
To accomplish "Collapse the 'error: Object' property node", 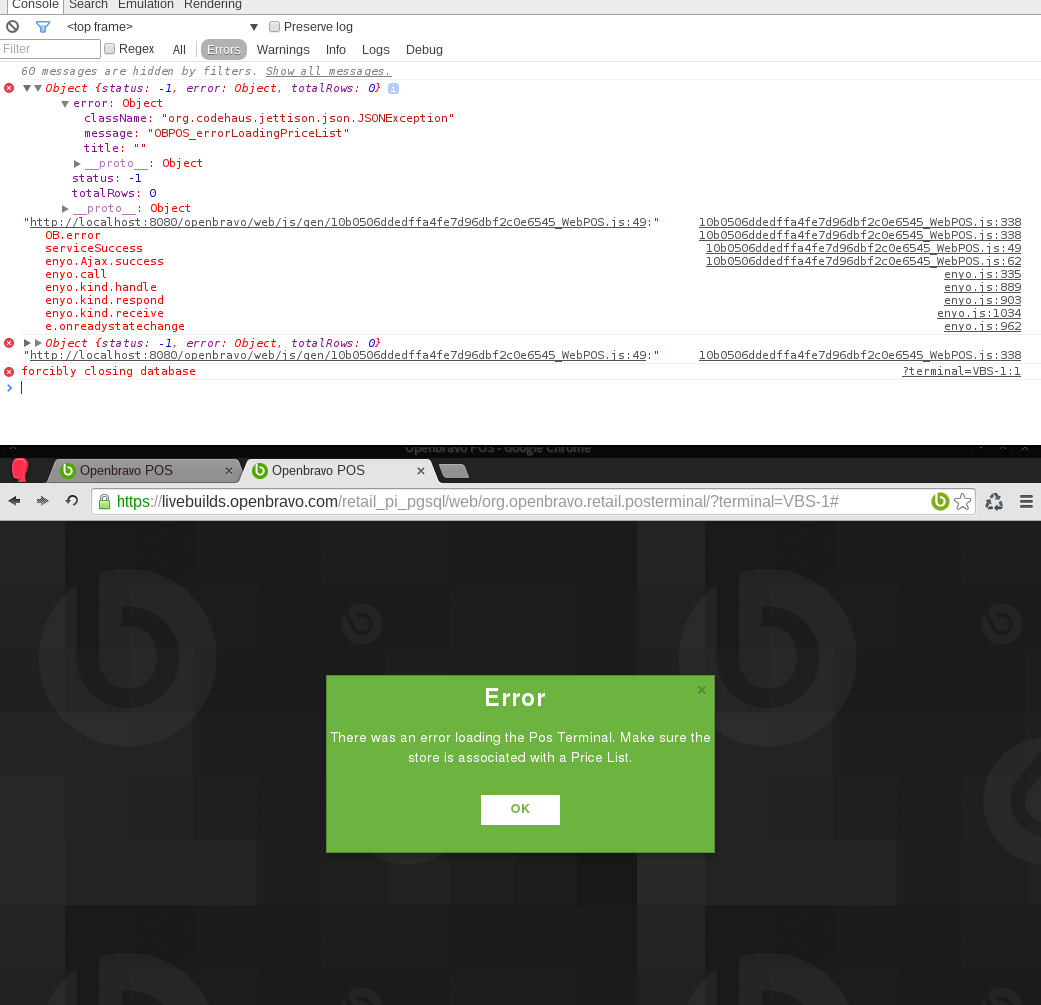I will point(65,104).
